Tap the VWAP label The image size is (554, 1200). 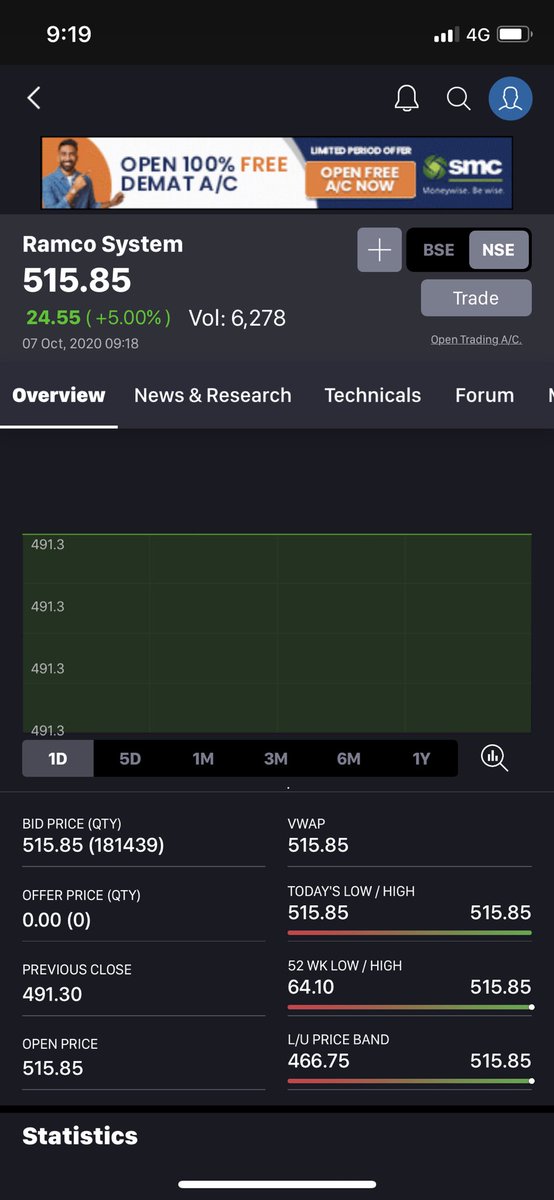pos(306,824)
